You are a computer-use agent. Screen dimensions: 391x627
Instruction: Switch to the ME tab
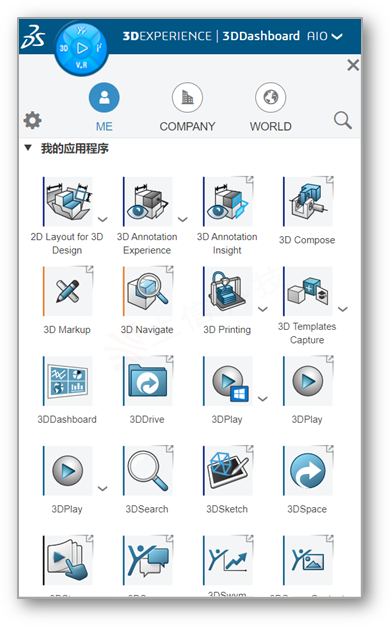click(x=104, y=107)
